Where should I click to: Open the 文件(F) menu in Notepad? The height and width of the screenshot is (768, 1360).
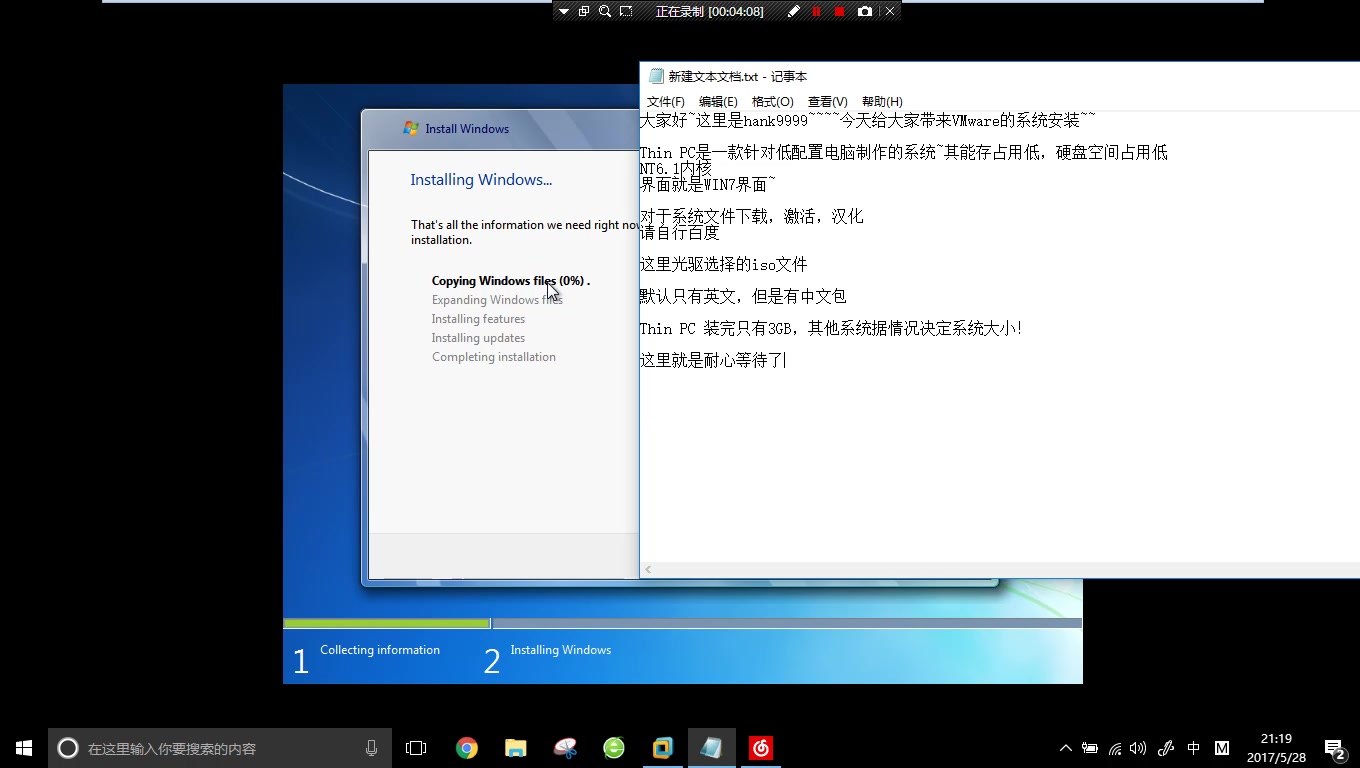(x=666, y=102)
